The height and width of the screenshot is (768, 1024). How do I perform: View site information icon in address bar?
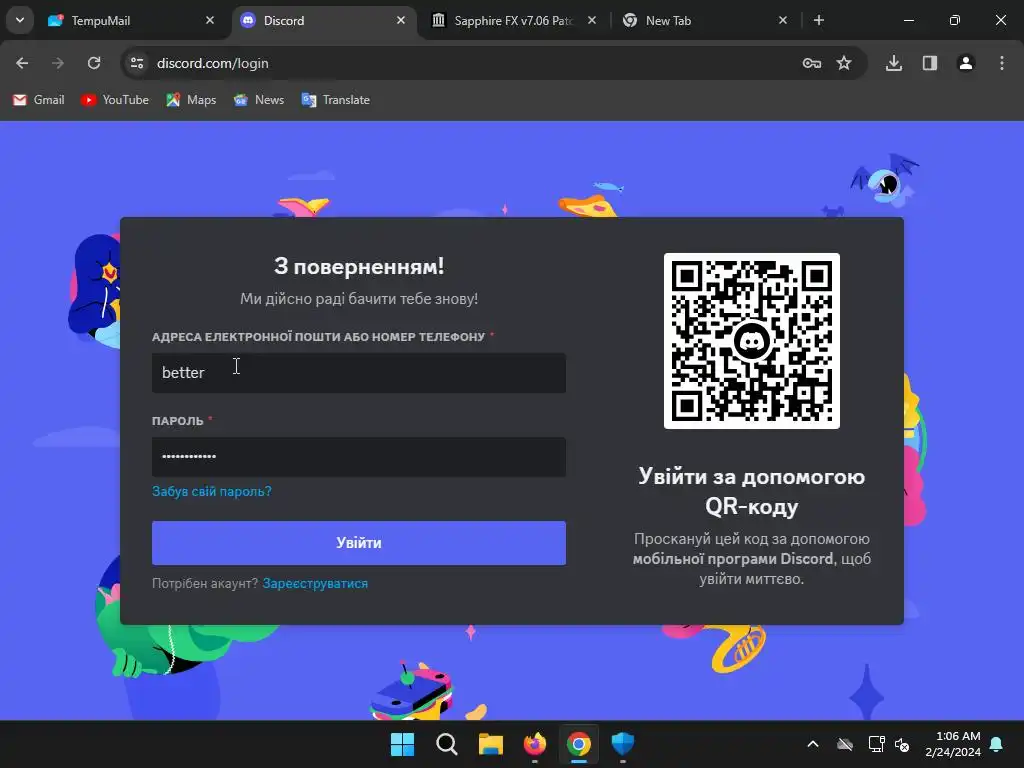click(137, 63)
